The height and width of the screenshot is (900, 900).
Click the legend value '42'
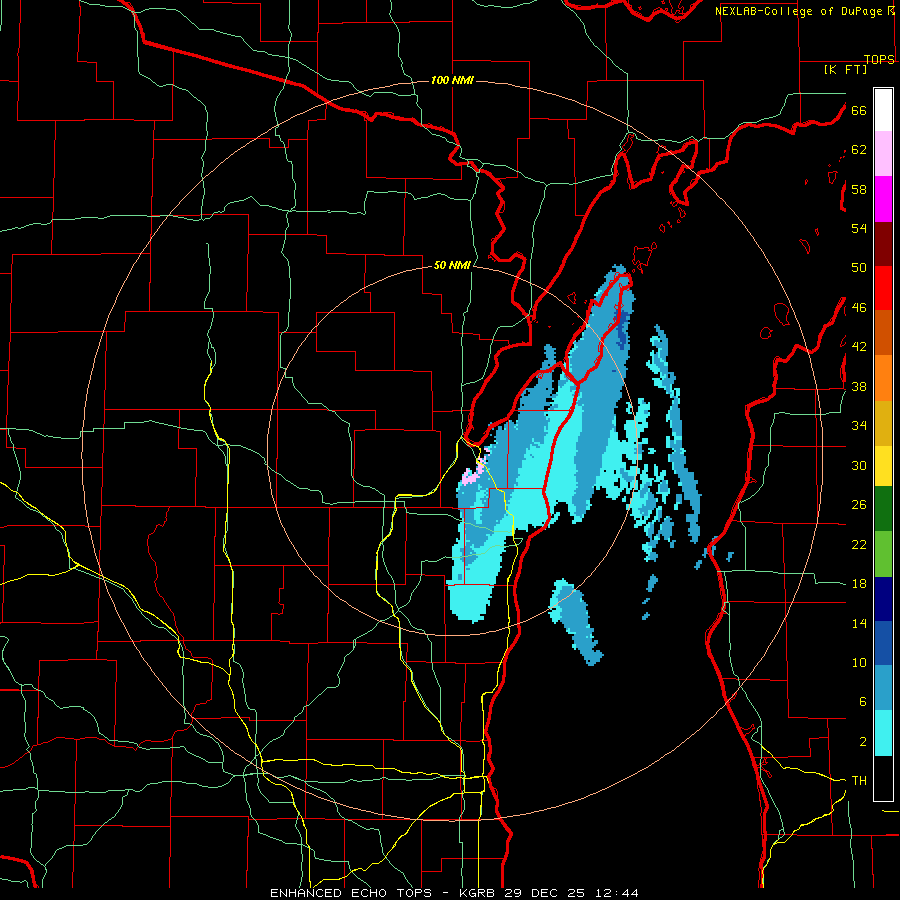[859, 347]
